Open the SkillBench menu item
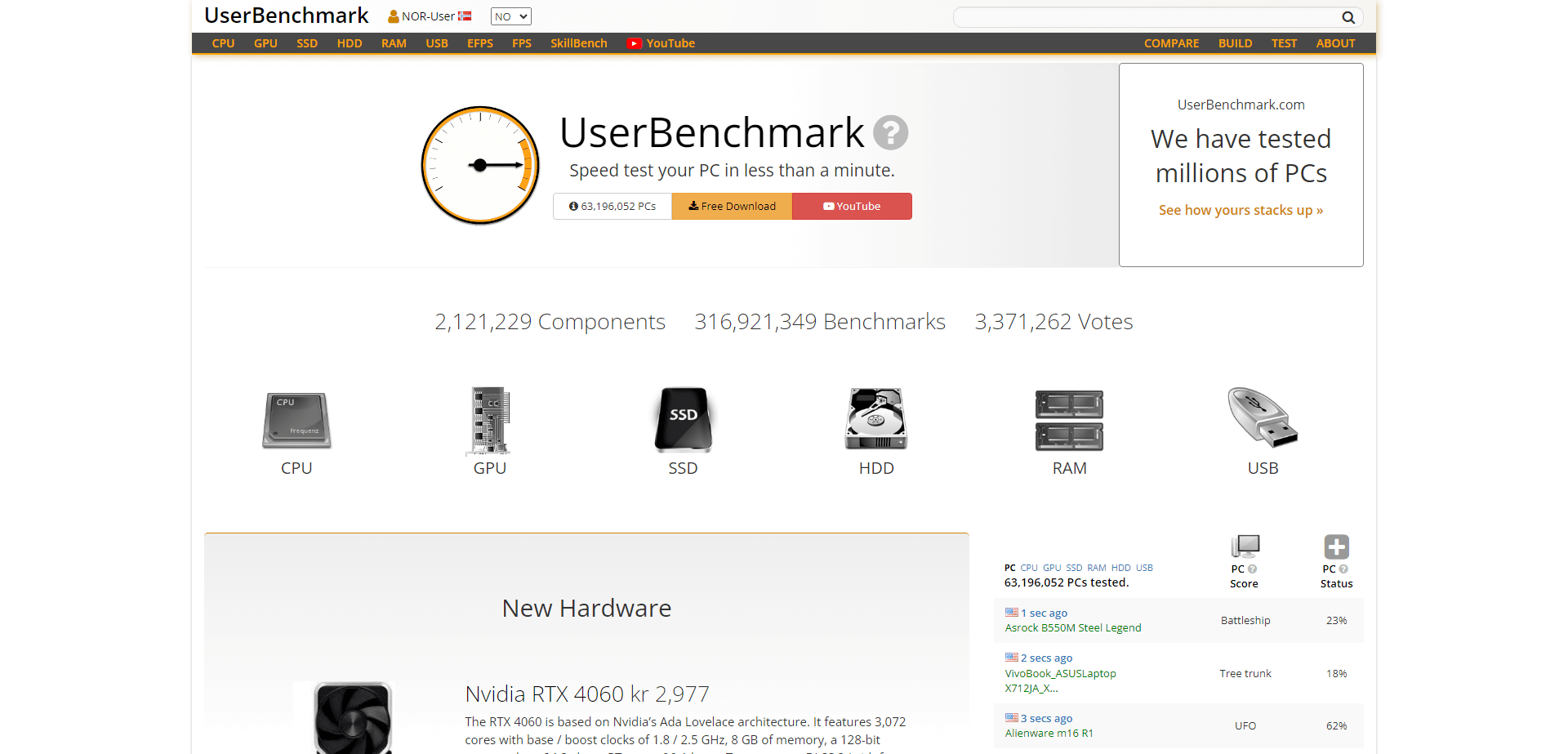The height and width of the screenshot is (754, 1568). 578,43
